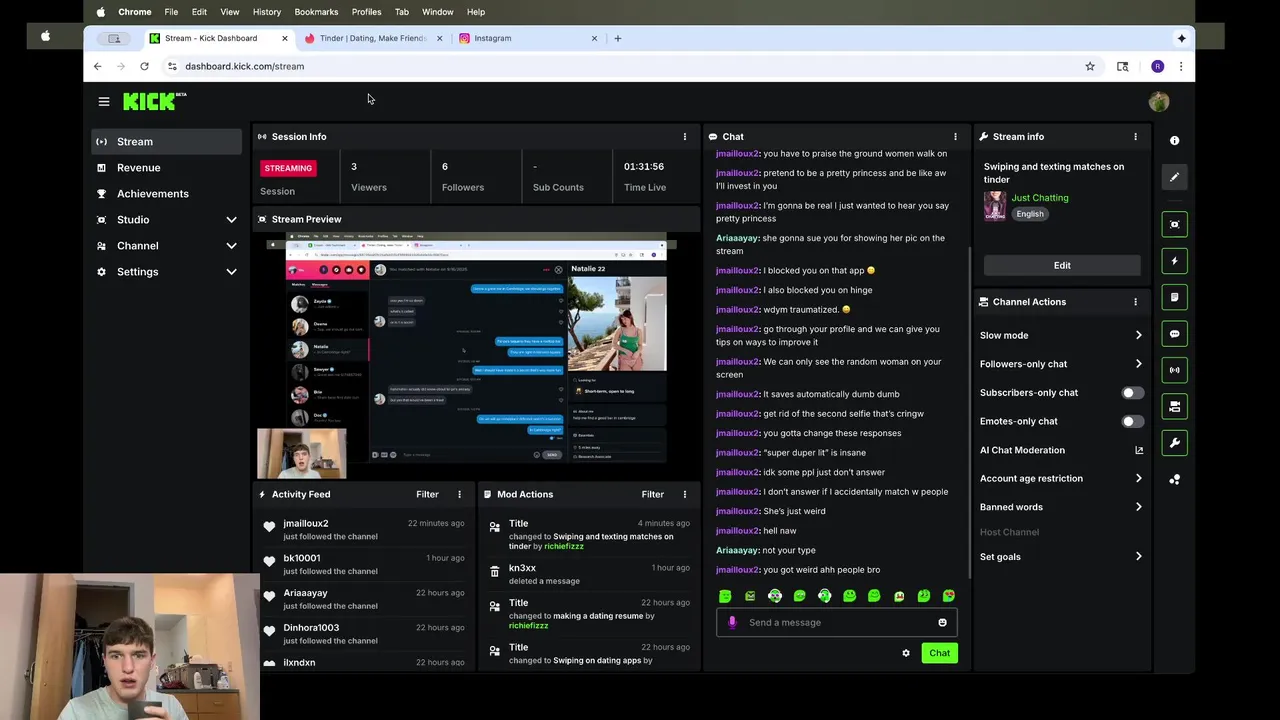Click the camera icon in right toolbar

point(1175,406)
